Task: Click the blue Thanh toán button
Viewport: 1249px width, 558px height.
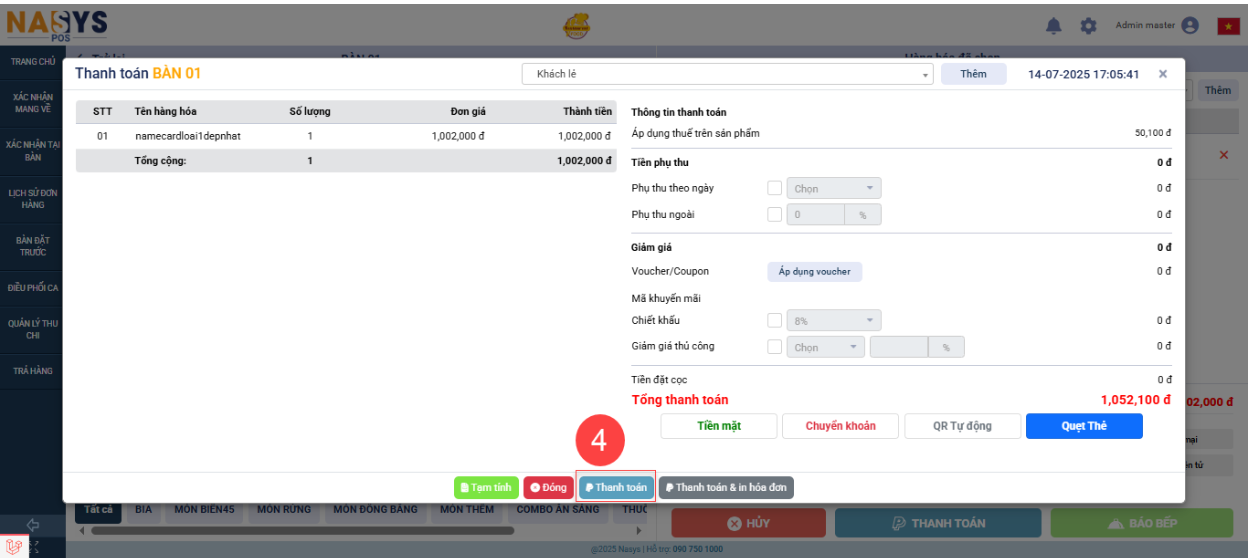Action: pyautogui.click(x=616, y=488)
